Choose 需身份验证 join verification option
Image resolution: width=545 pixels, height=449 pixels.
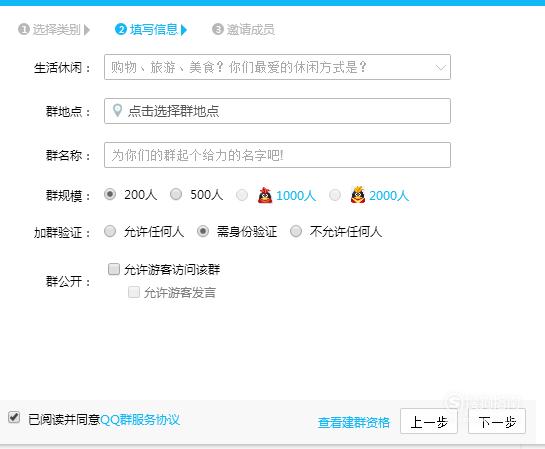coord(203,231)
